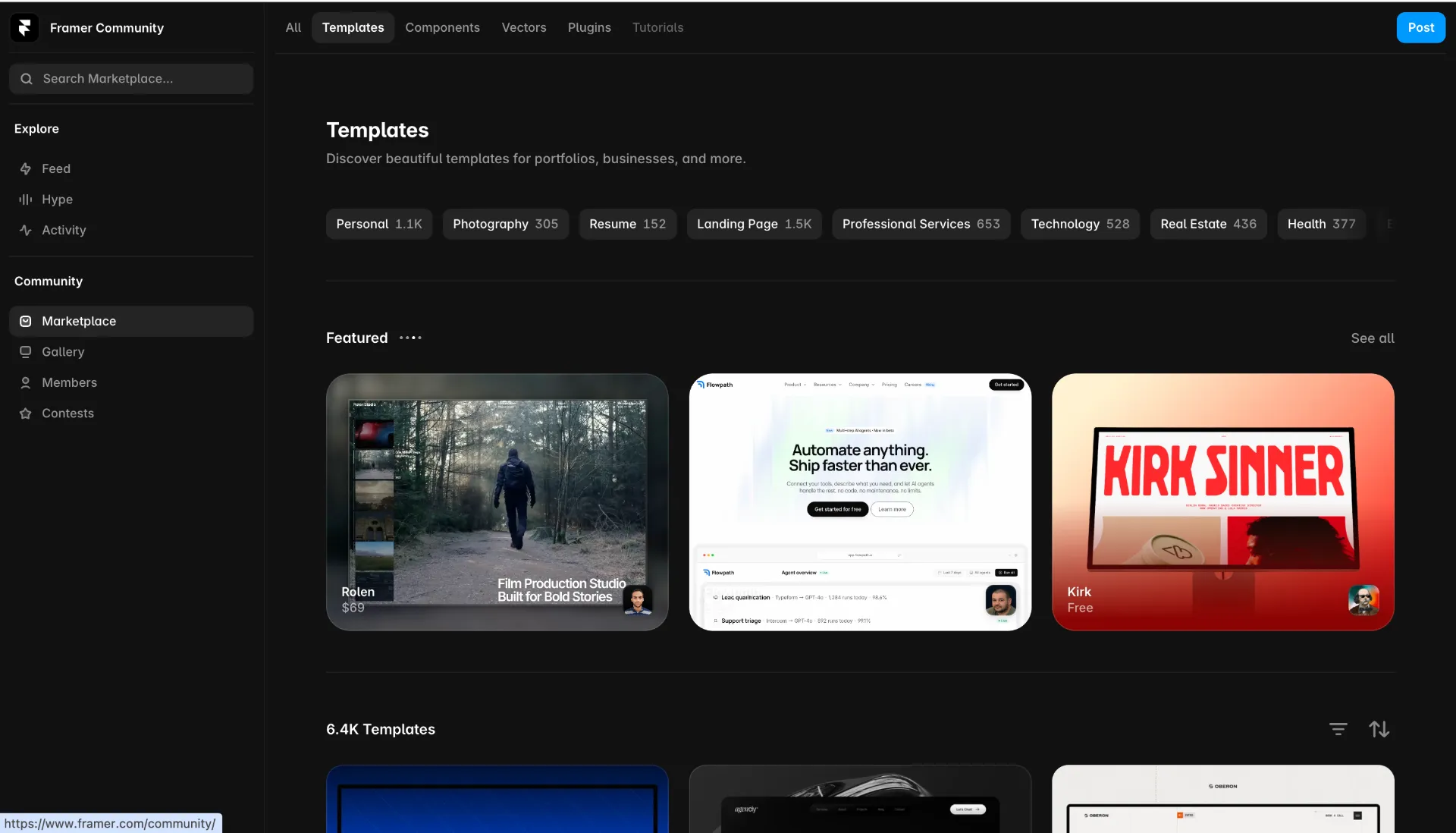Click the Members person icon

(26, 382)
